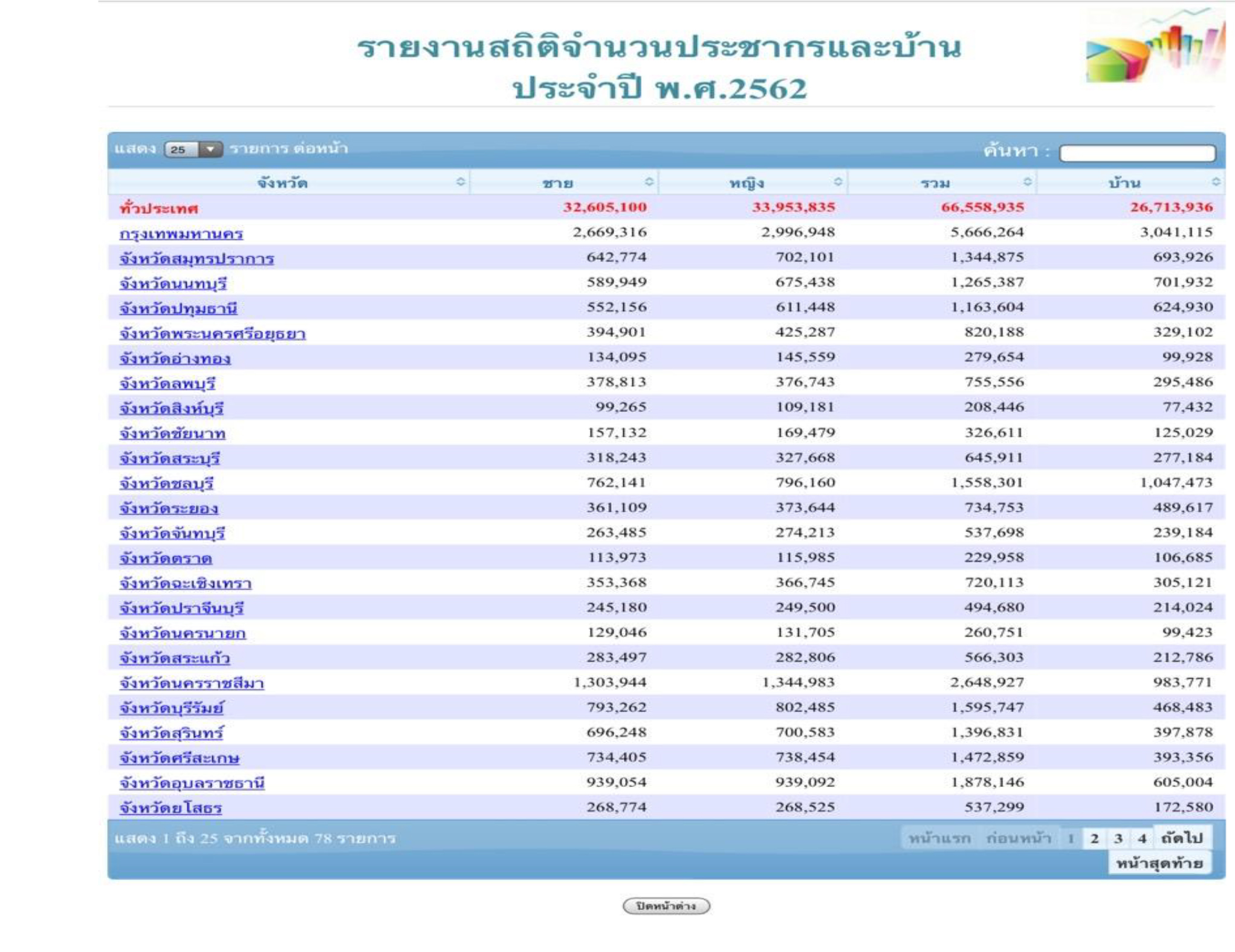Go to page 2 of results
1235x952 pixels.
pyautogui.click(x=1094, y=838)
